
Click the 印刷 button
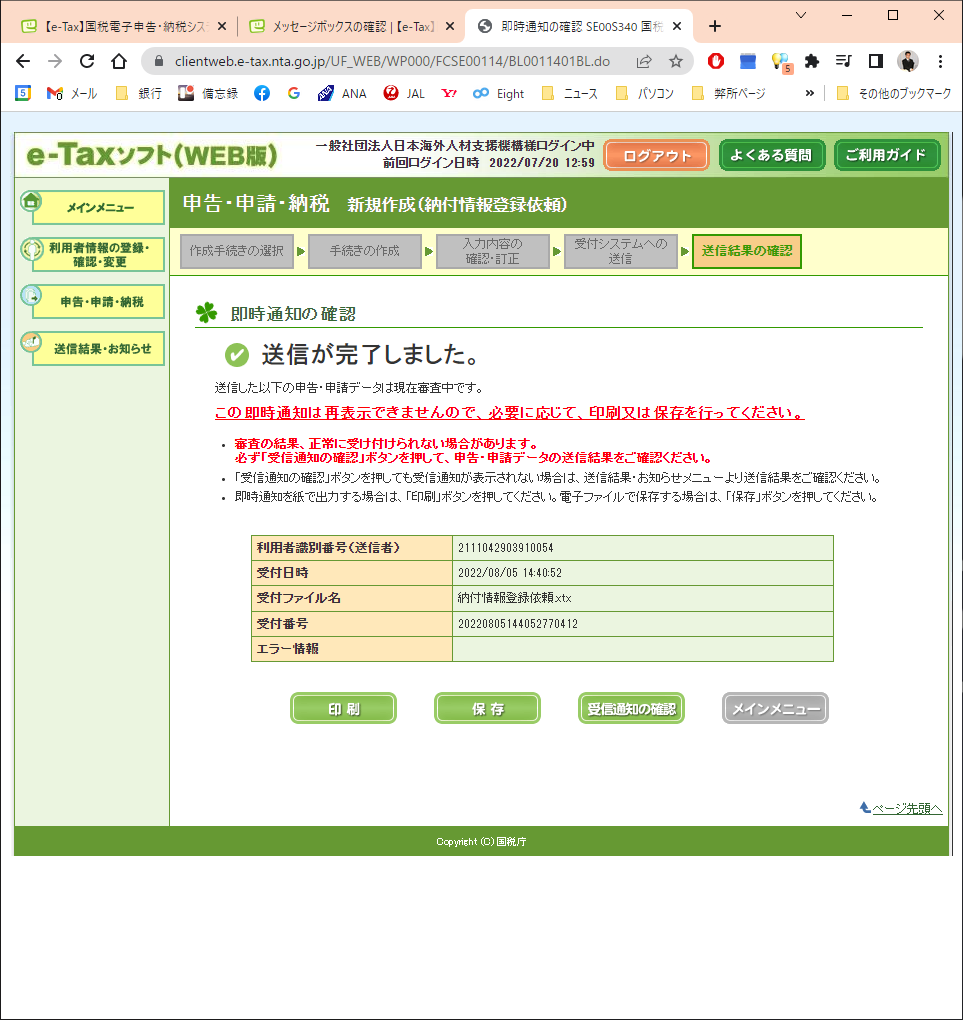(344, 708)
